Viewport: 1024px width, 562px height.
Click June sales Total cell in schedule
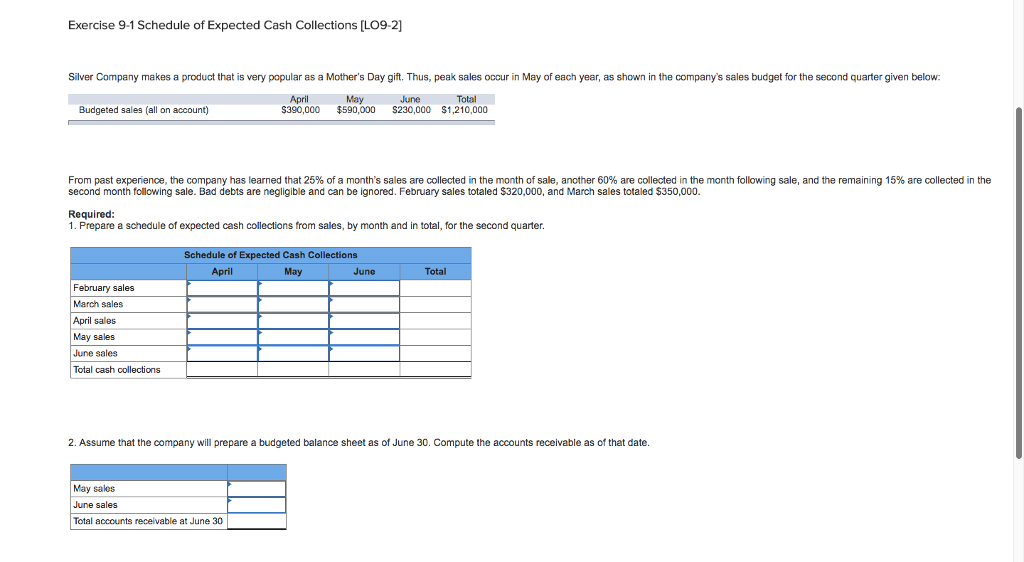[436, 353]
